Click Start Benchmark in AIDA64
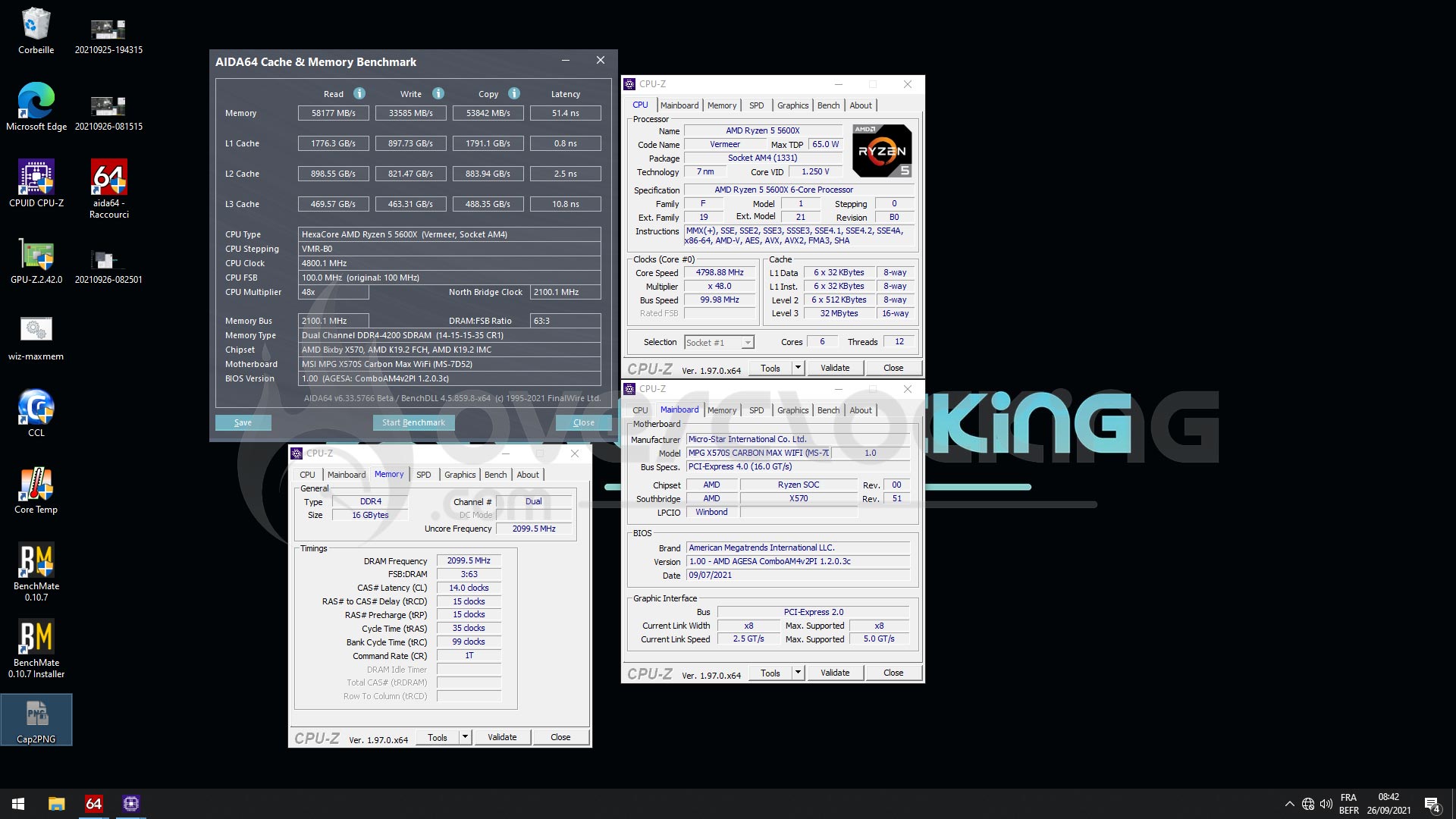The image size is (1456, 819). coord(413,422)
